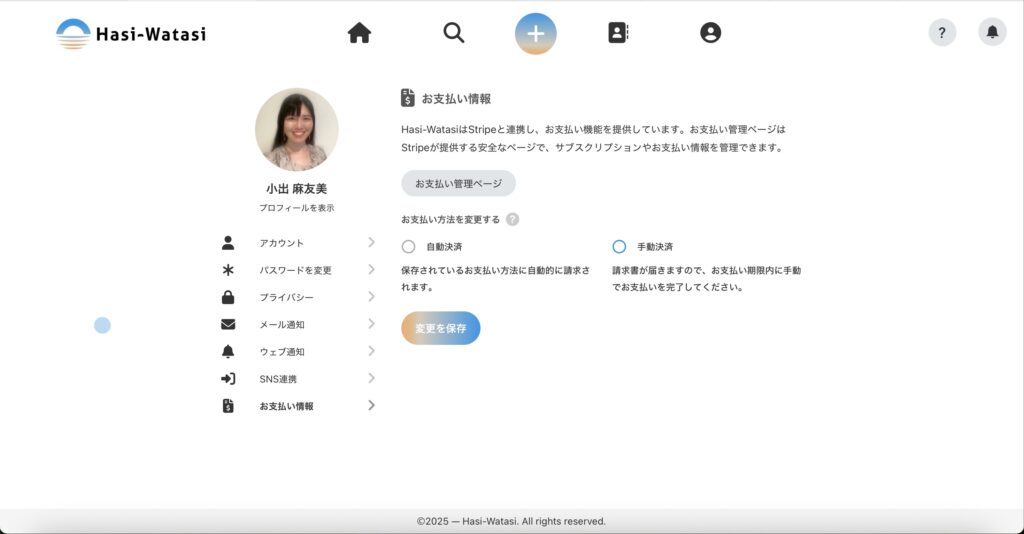Click the profile account icon in navbar
1024x534 pixels.
point(710,33)
